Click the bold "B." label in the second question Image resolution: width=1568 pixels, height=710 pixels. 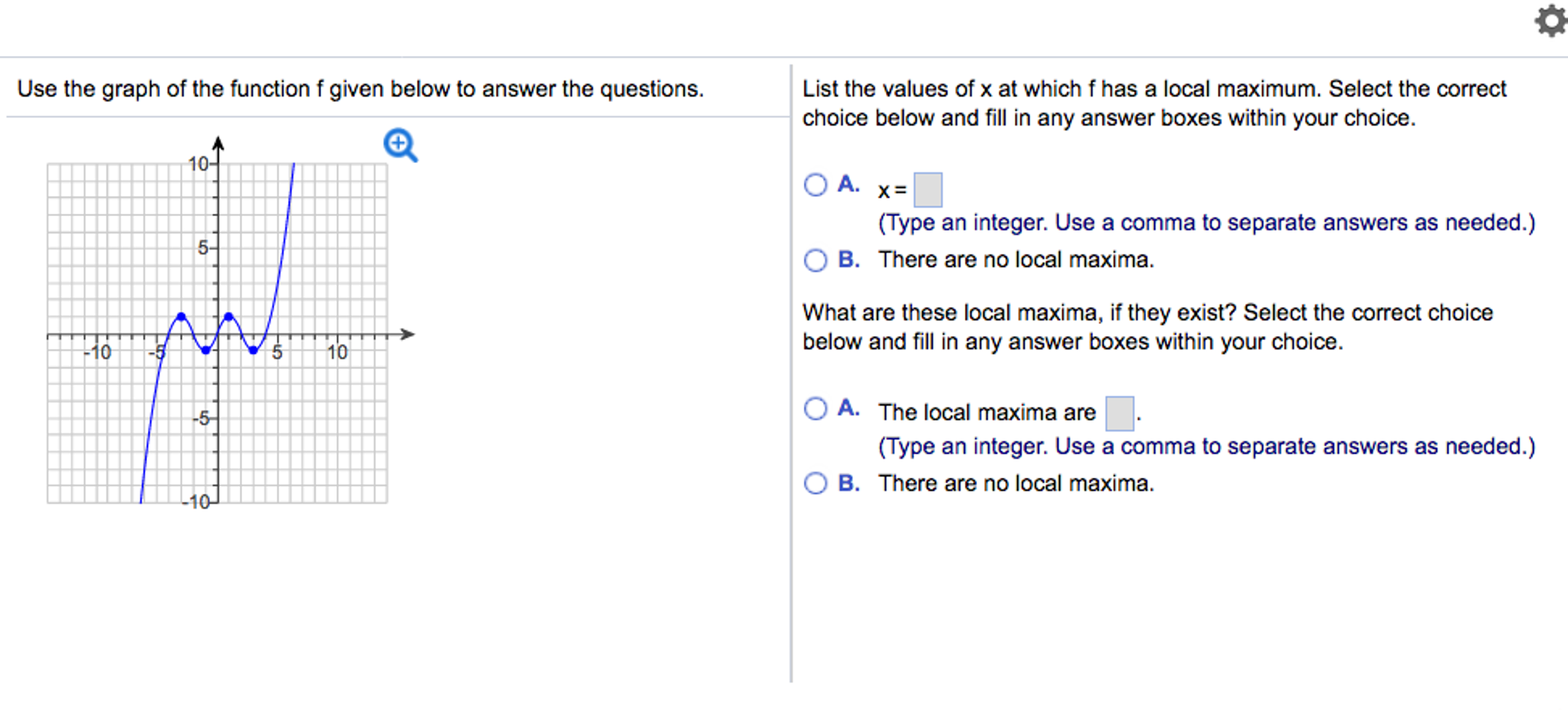848,483
